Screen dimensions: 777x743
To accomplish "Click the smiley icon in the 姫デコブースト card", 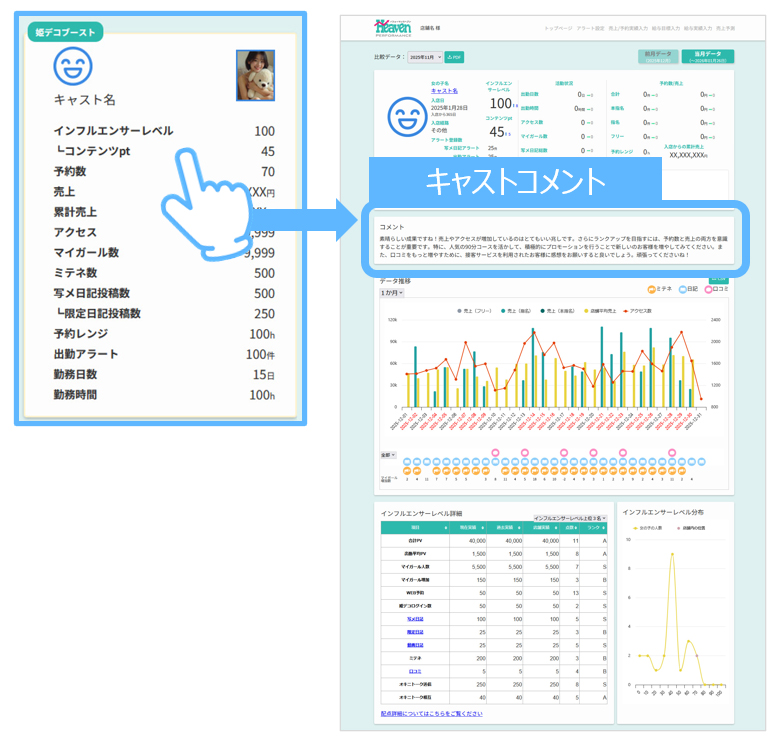I will click(73, 68).
